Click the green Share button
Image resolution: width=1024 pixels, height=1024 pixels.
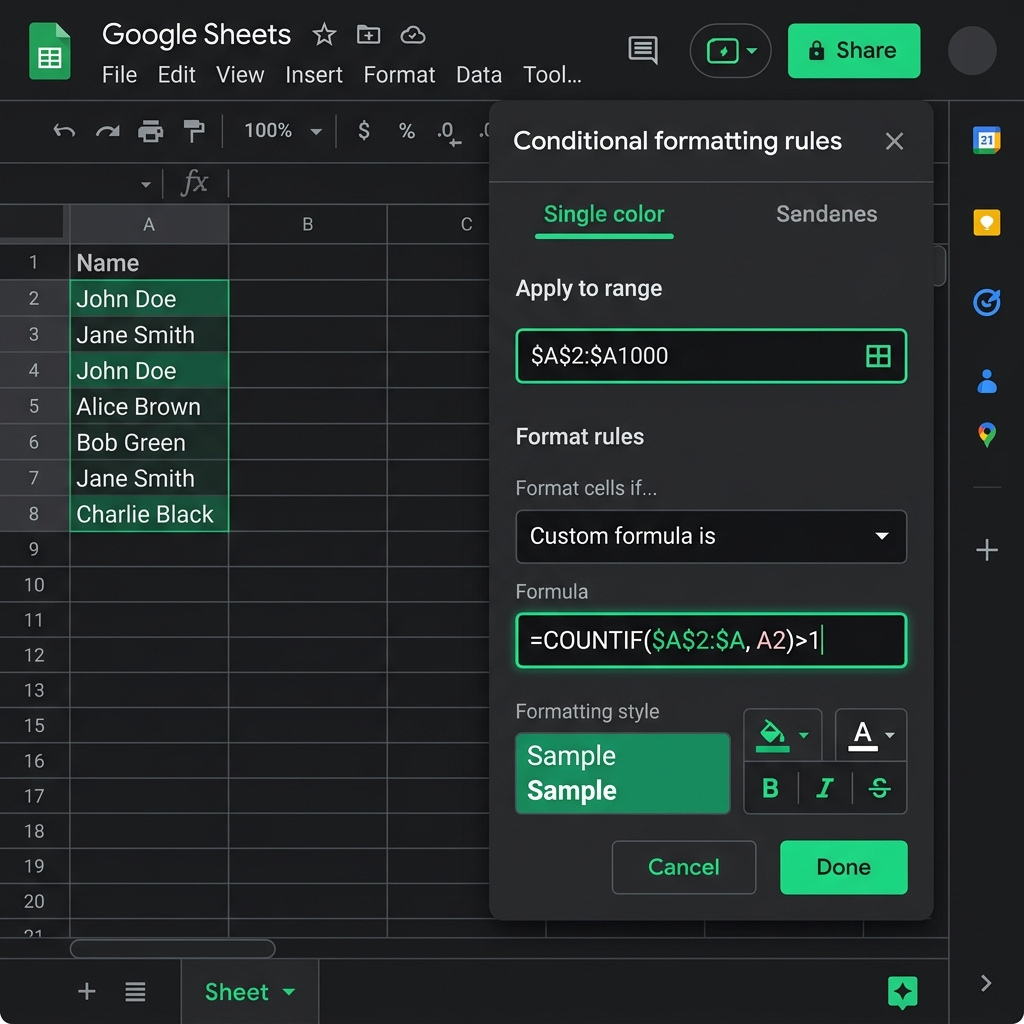point(854,51)
